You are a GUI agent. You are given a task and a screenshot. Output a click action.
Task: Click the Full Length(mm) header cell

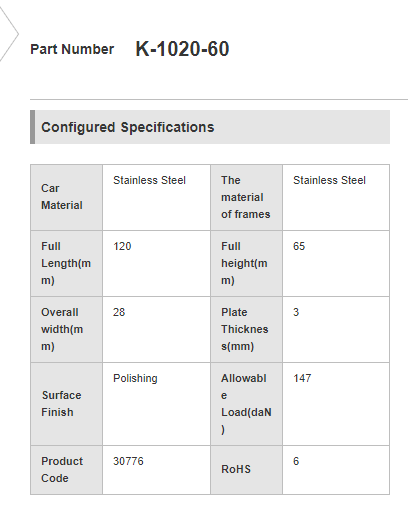(x=66, y=263)
